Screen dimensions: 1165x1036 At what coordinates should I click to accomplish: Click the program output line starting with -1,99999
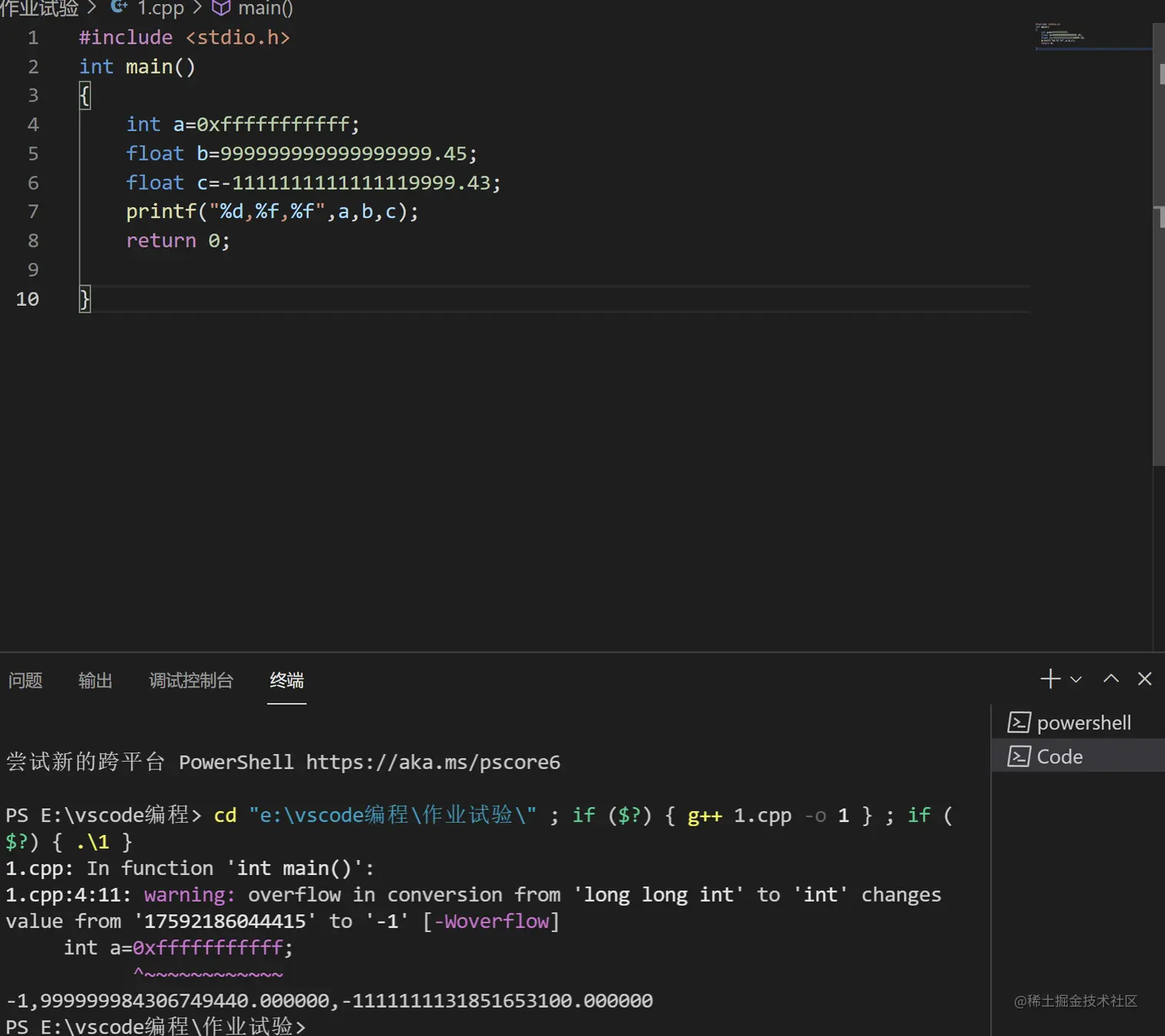[329, 1001]
